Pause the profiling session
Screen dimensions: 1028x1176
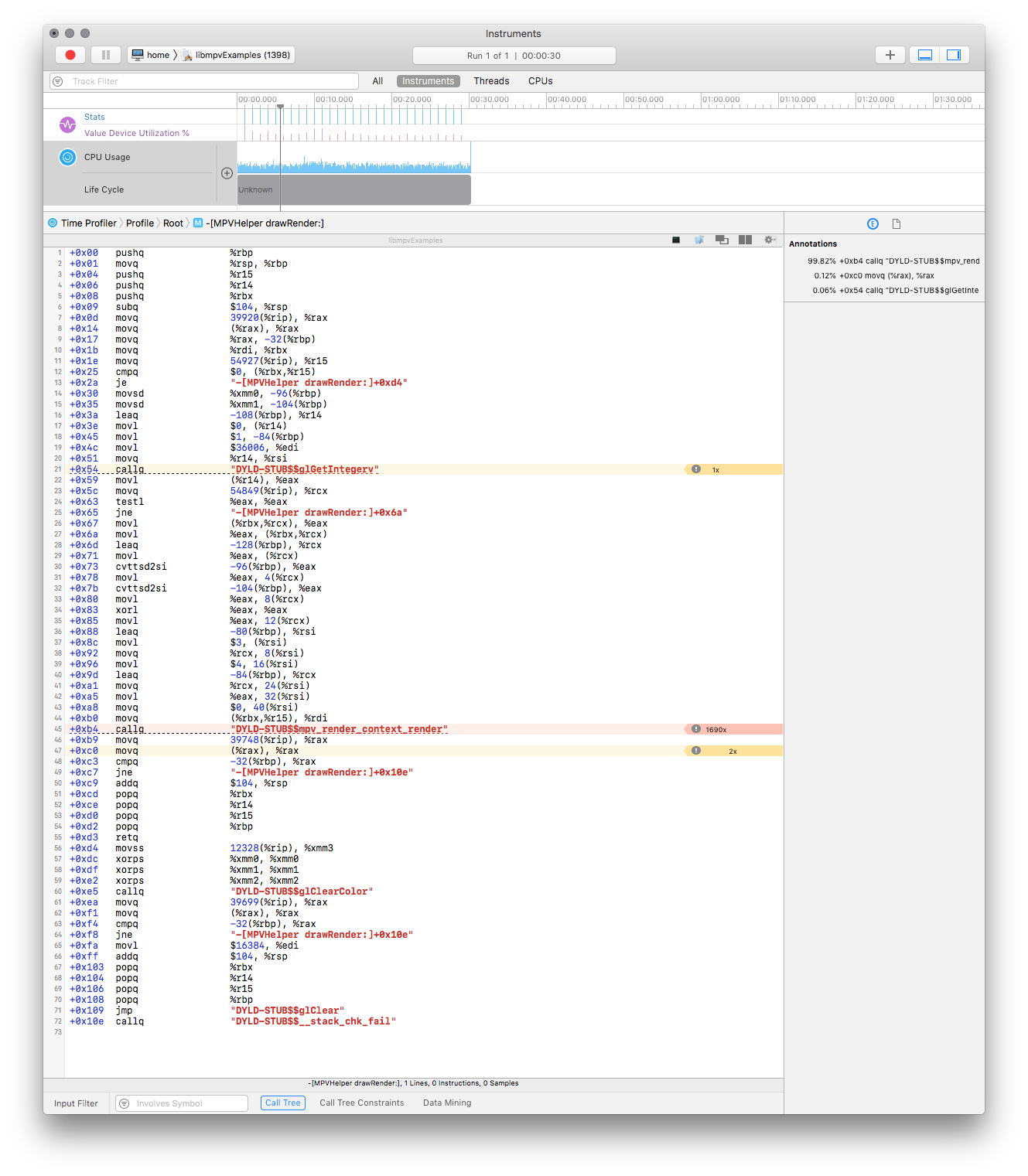(105, 54)
